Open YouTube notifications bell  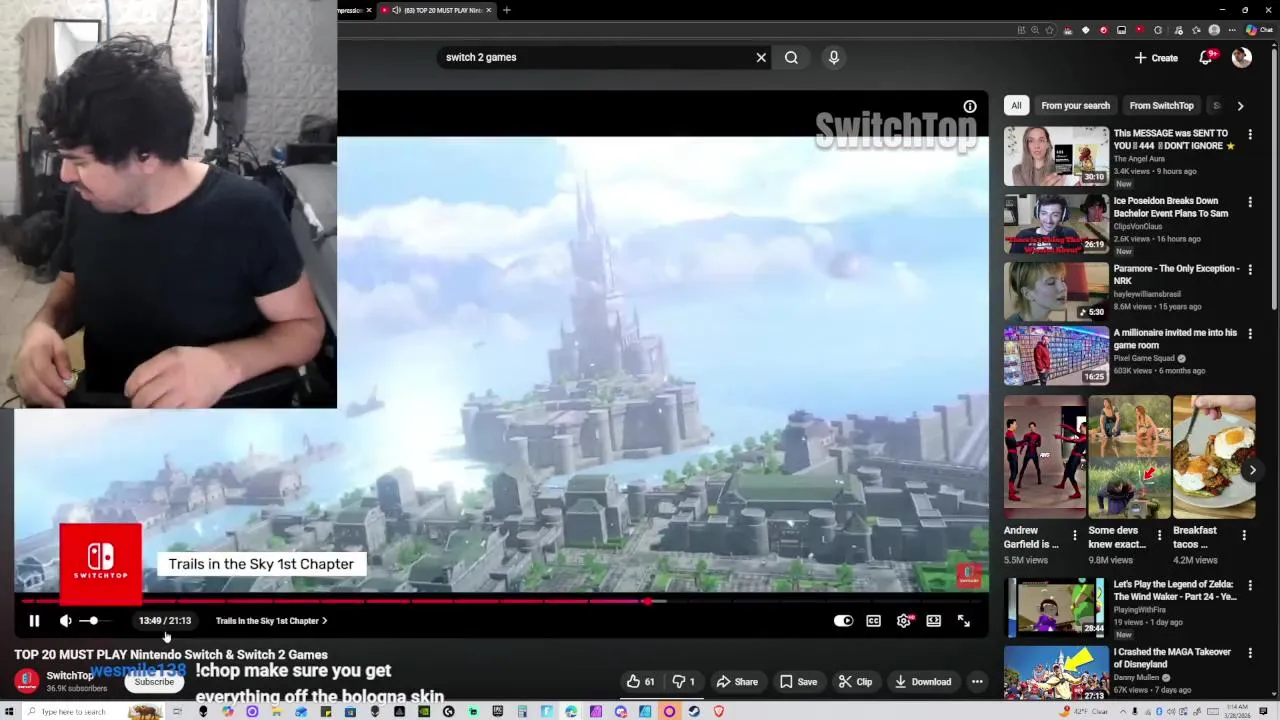[1206, 58]
